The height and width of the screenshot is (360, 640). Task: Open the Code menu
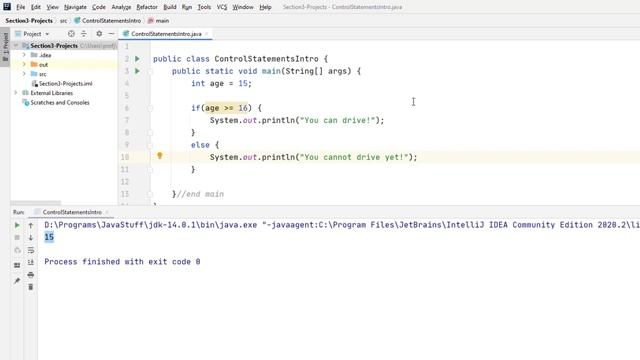(99, 7)
